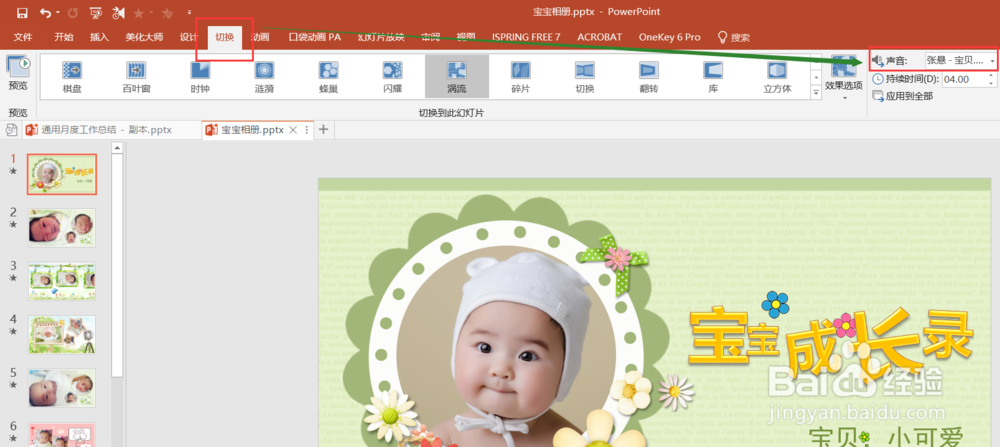Image resolution: width=1000 pixels, height=447 pixels.
Task: Open the Customize Quick Access Toolbar arrow
Action: 189,12
